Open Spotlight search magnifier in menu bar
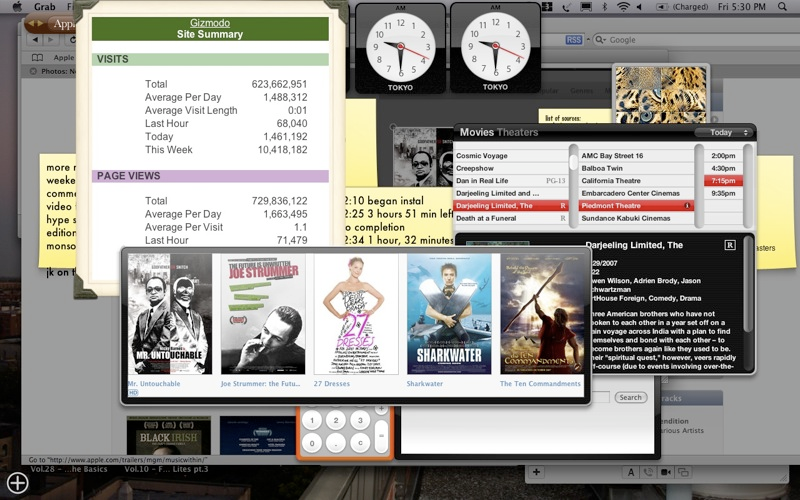Viewport: 800px width, 500px height. tap(783, 7)
